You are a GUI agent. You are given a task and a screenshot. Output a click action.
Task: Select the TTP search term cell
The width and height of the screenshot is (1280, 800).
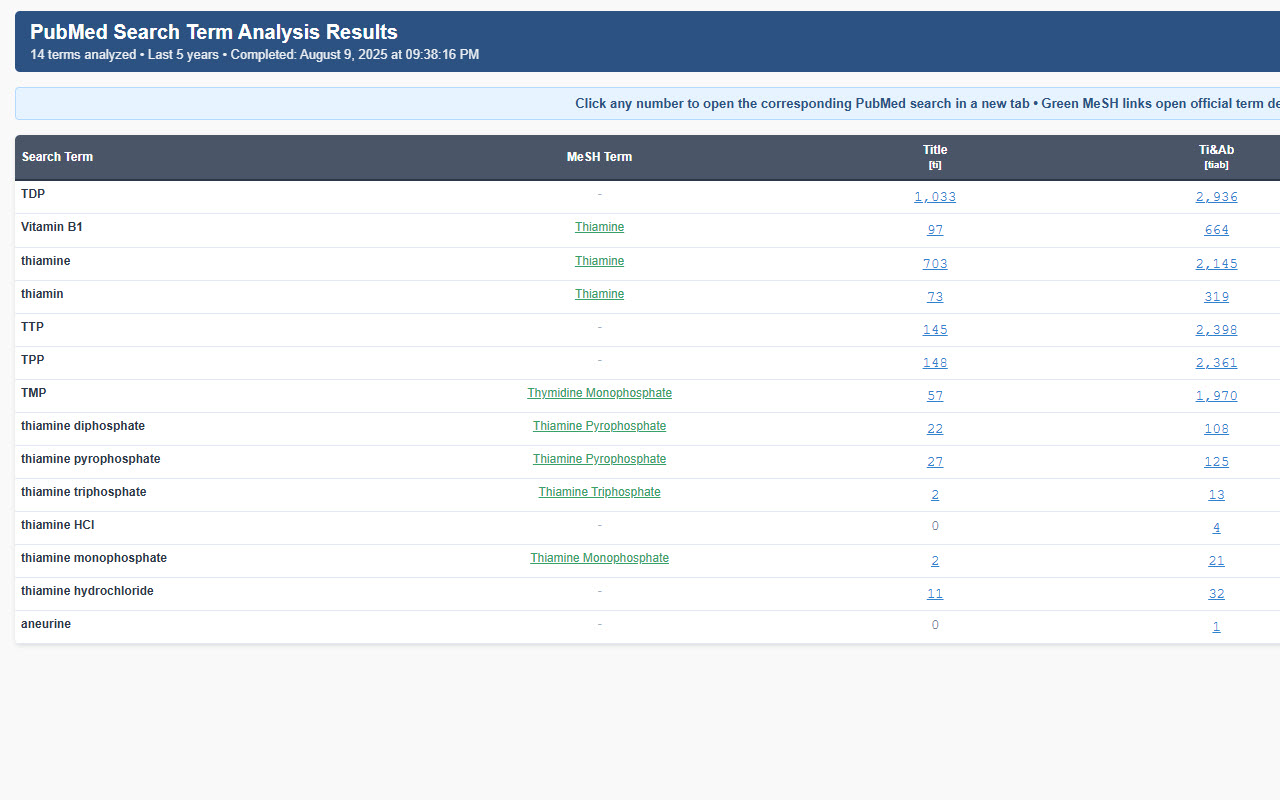coord(32,327)
